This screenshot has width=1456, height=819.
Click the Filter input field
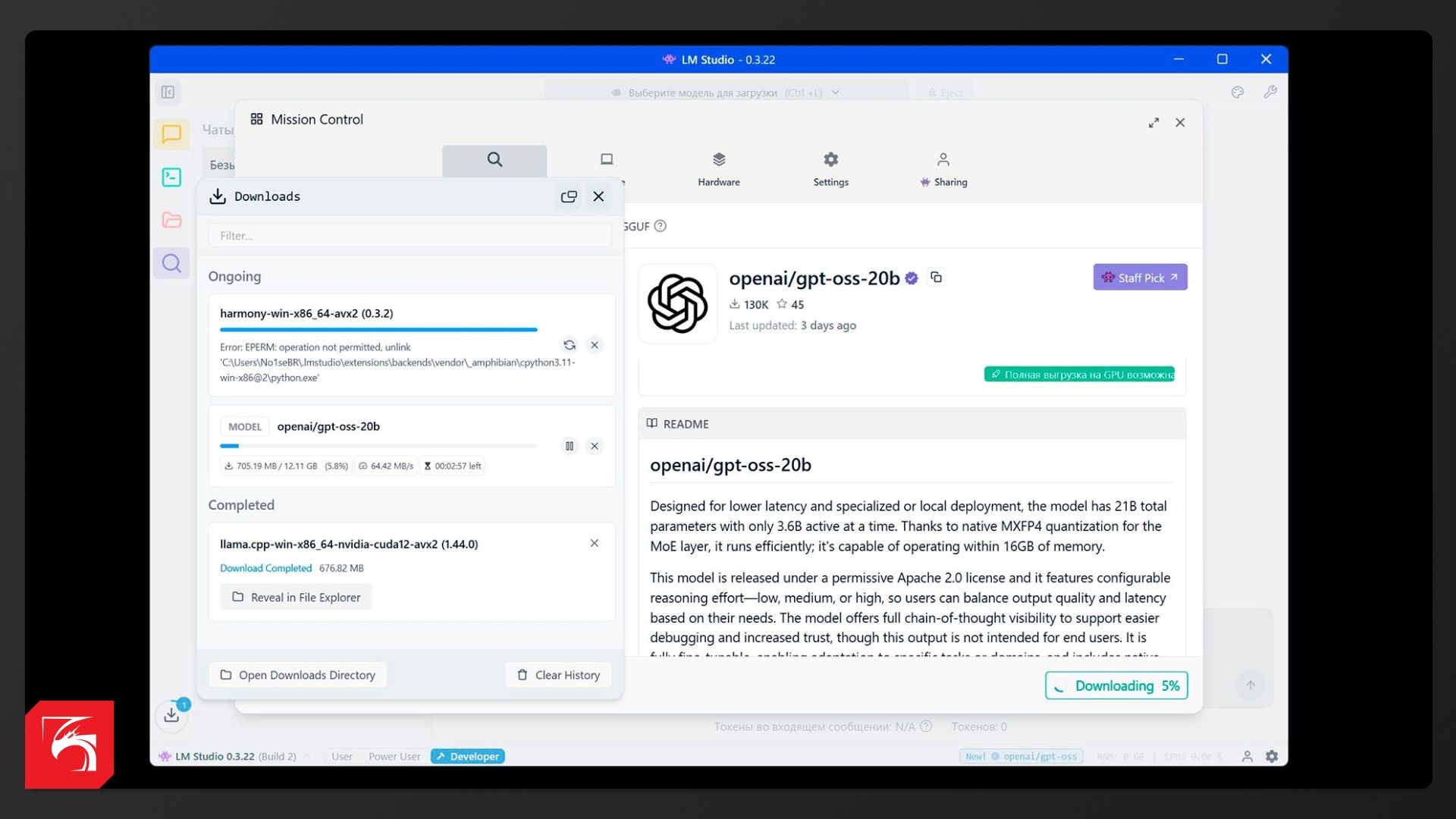pyautogui.click(x=409, y=236)
